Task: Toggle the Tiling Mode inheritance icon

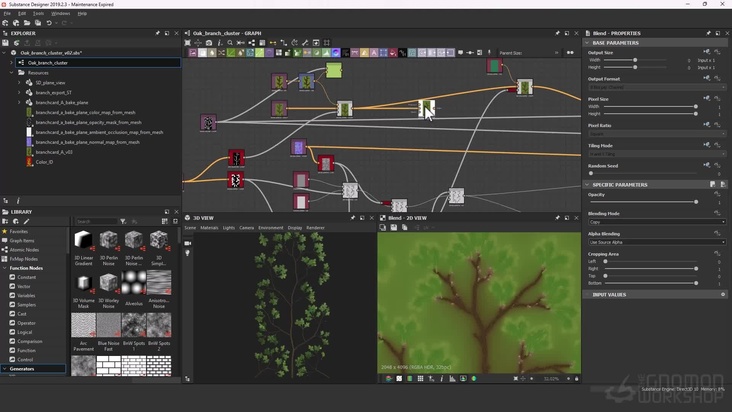Action: tap(707, 145)
